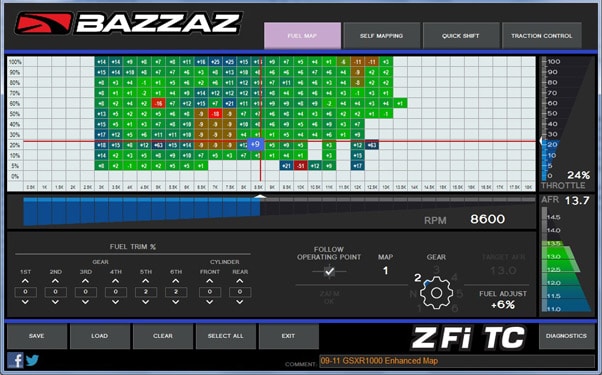Increase 5th gear fuel trim arrow

click(x=146, y=281)
